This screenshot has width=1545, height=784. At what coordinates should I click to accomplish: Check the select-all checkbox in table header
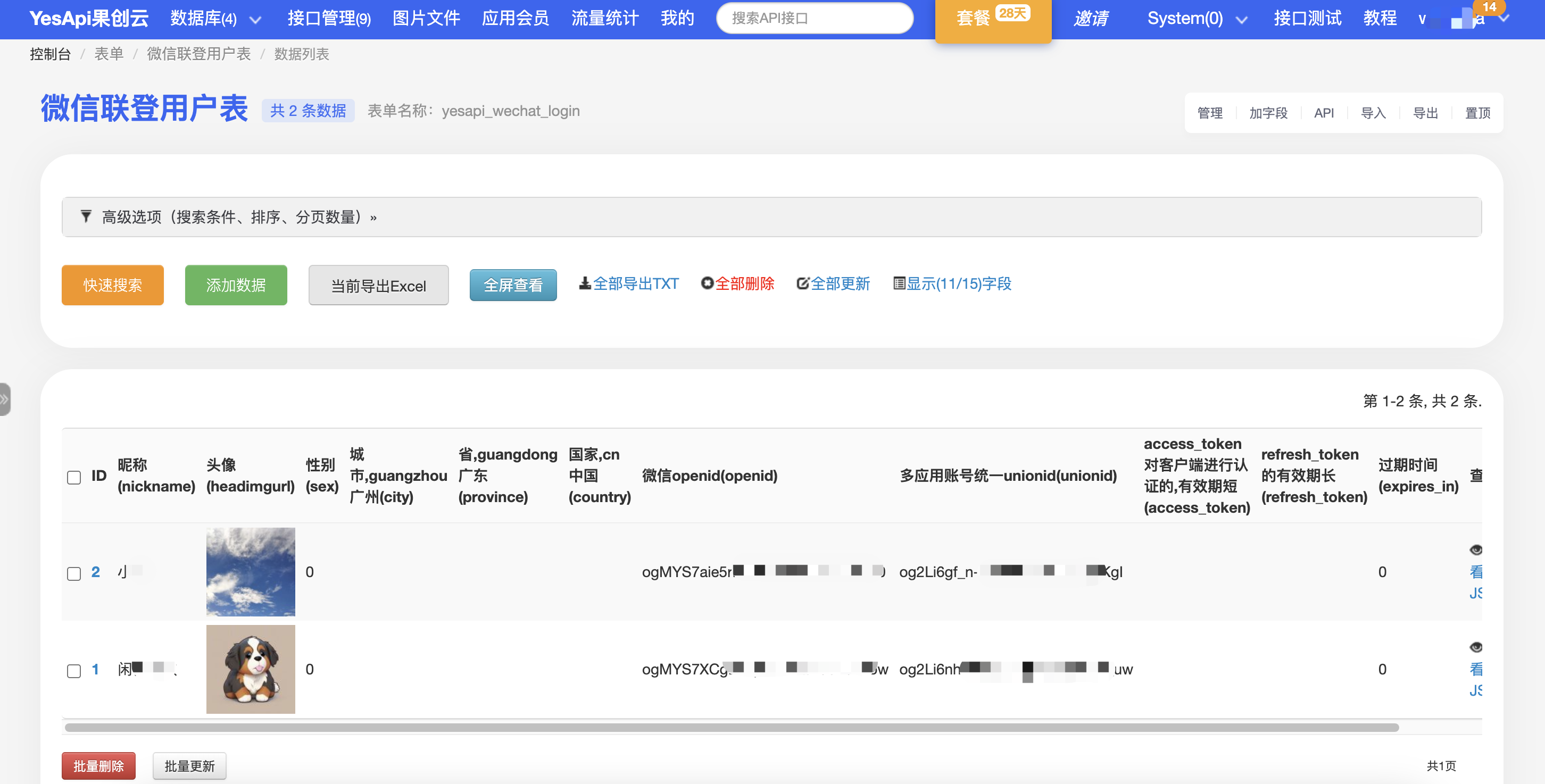pos(74,477)
